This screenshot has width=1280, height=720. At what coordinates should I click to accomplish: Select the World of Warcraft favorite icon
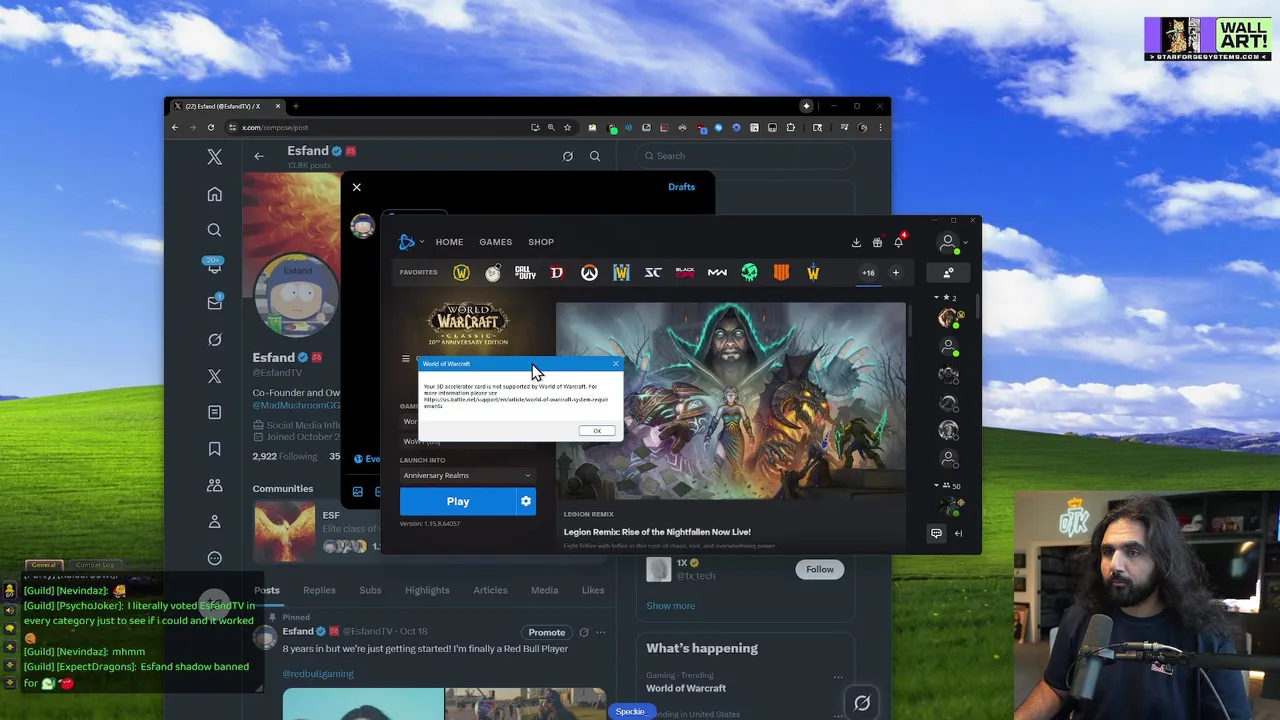coord(461,272)
